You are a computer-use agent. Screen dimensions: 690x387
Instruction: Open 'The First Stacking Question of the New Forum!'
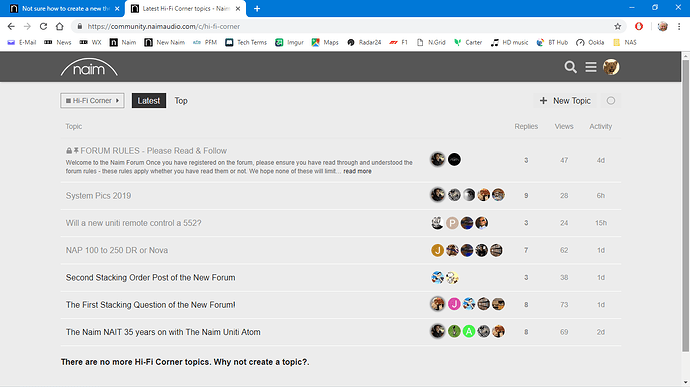point(150,305)
